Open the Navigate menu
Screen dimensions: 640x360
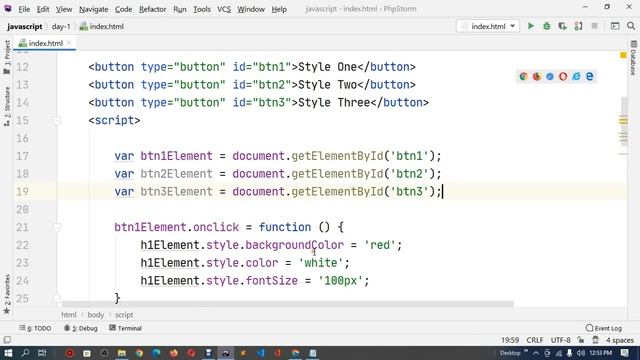point(93,9)
